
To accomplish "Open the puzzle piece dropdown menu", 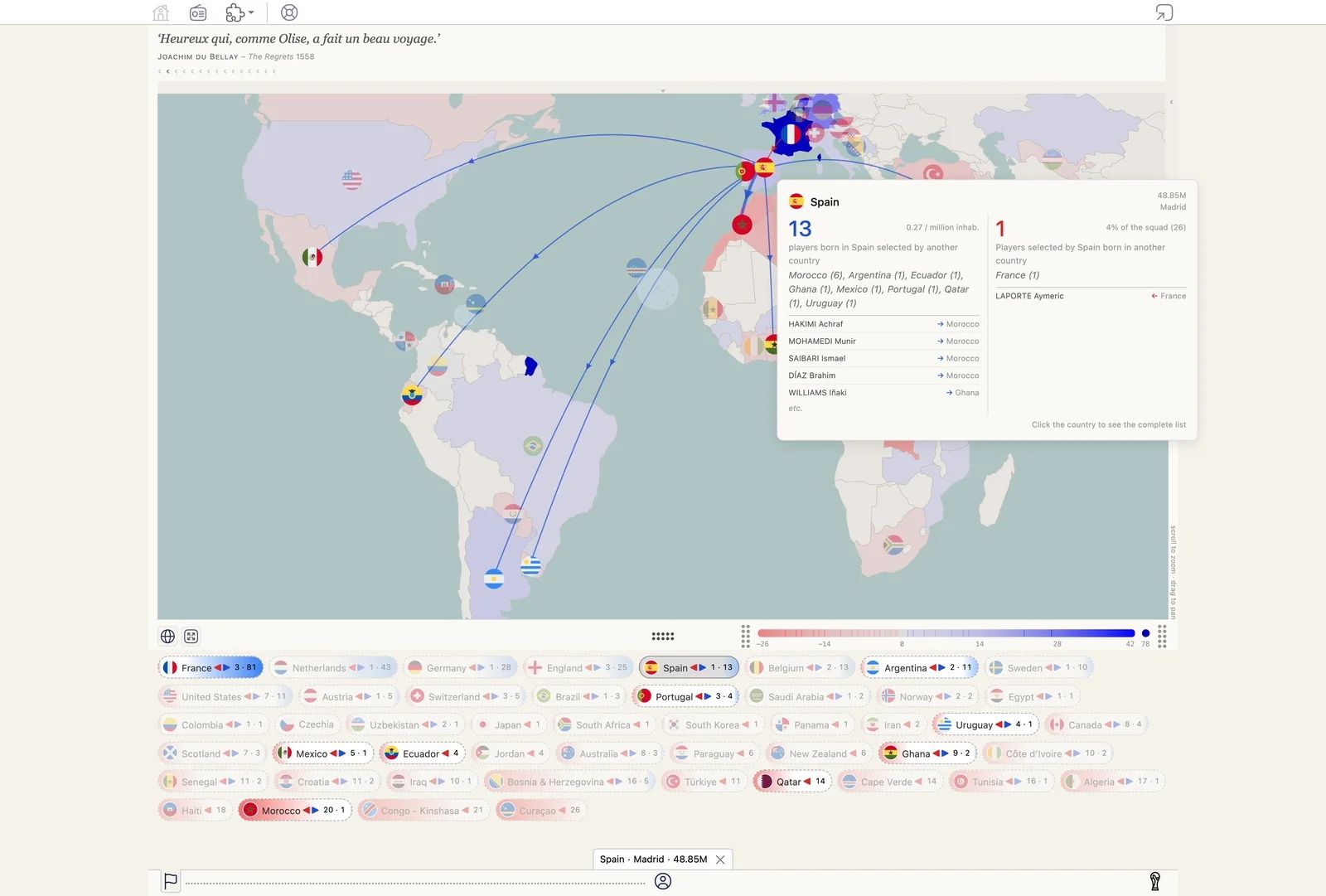I will pos(240,12).
